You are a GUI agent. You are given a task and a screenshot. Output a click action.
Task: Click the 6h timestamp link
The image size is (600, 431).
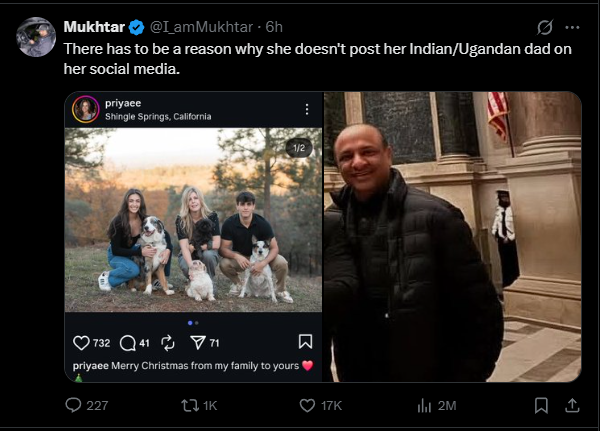(275, 27)
